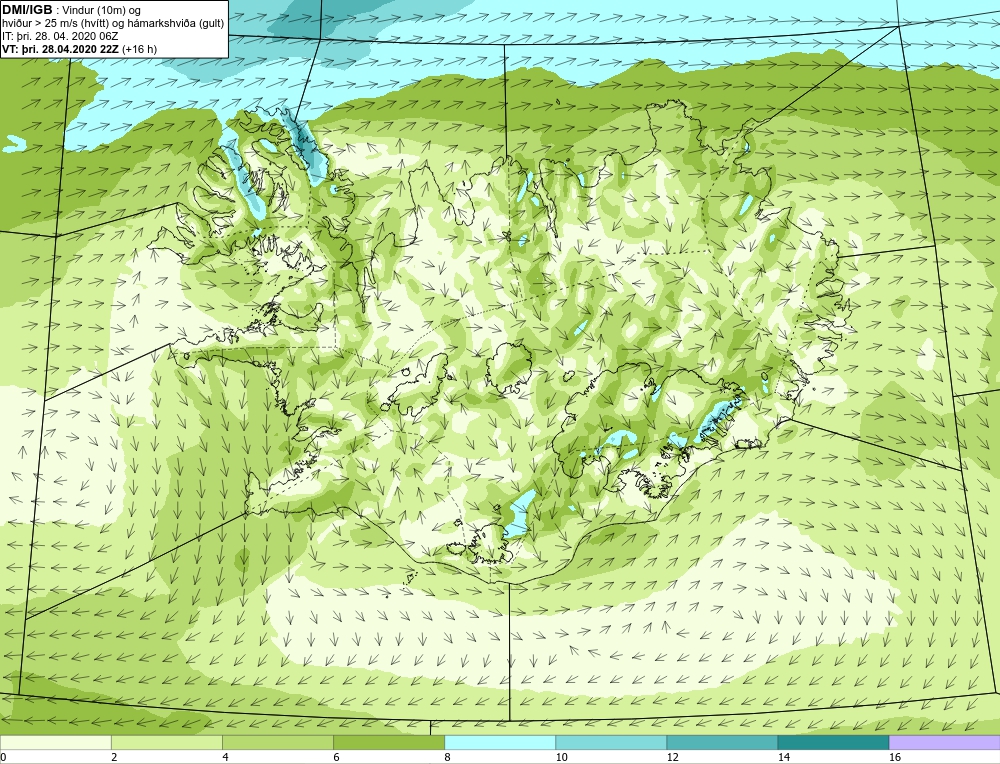Click the 12–14 m/s teal legend swatch
Screen dimensions: 1000x764
click(722, 743)
